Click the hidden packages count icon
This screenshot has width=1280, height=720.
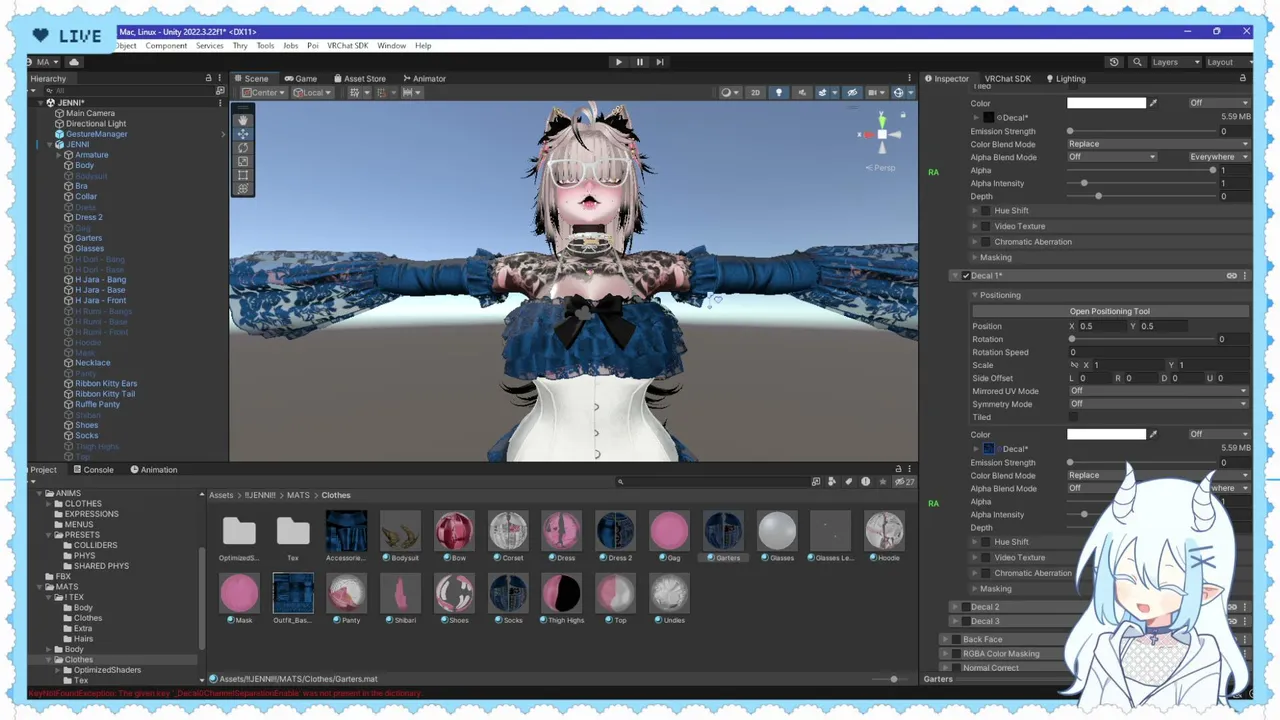click(904, 482)
